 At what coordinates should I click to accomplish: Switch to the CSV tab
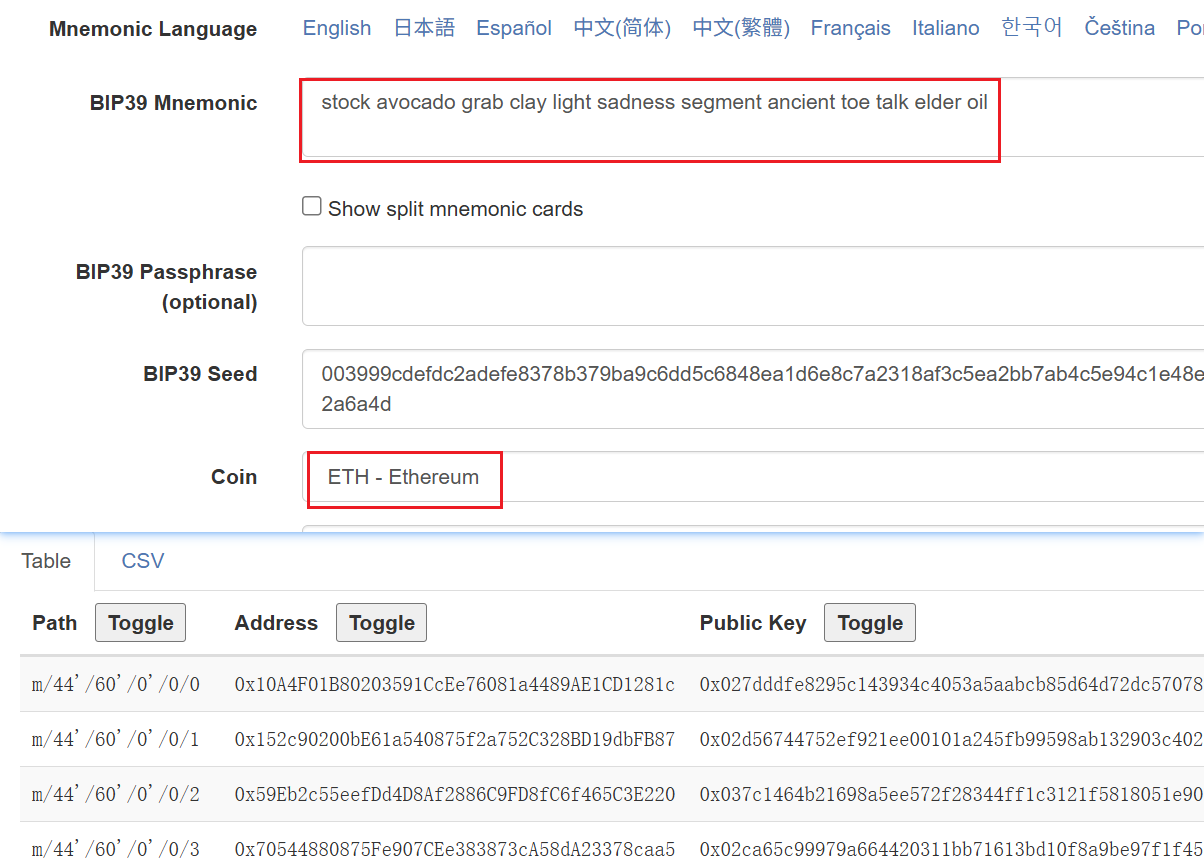(142, 561)
